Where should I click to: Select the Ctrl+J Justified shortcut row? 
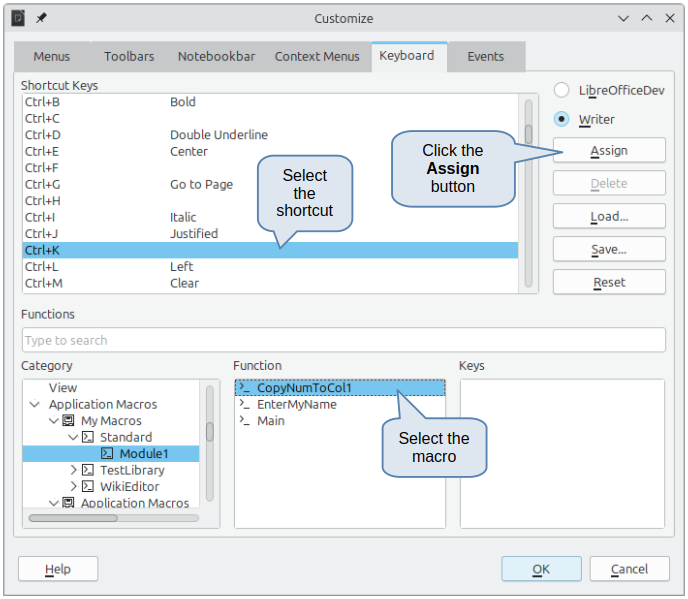click(x=270, y=233)
